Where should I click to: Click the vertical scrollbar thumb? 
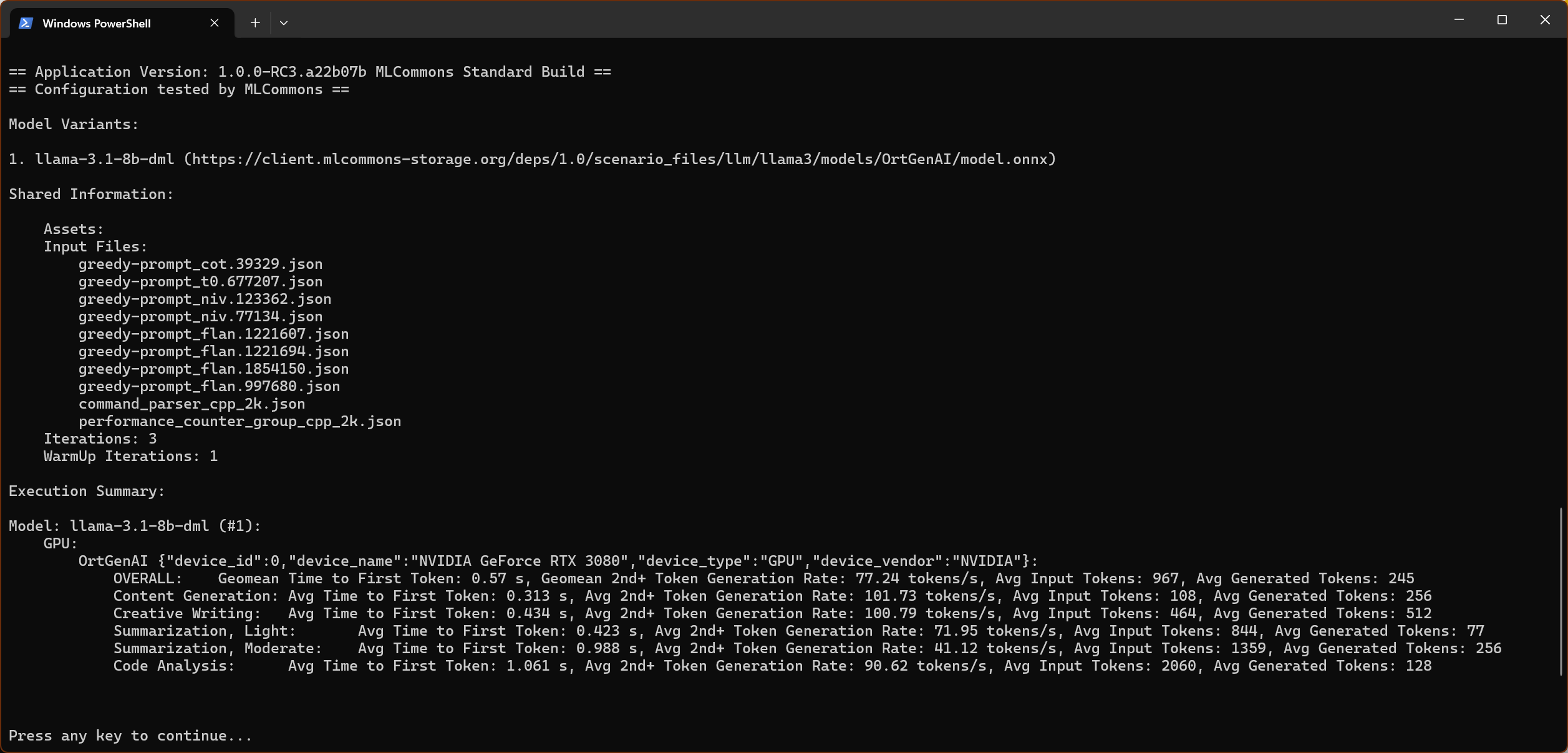1561,591
